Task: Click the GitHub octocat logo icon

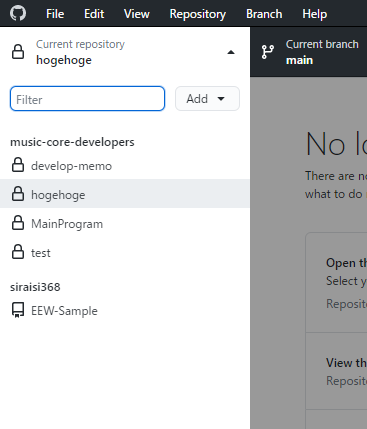Action: (18, 14)
